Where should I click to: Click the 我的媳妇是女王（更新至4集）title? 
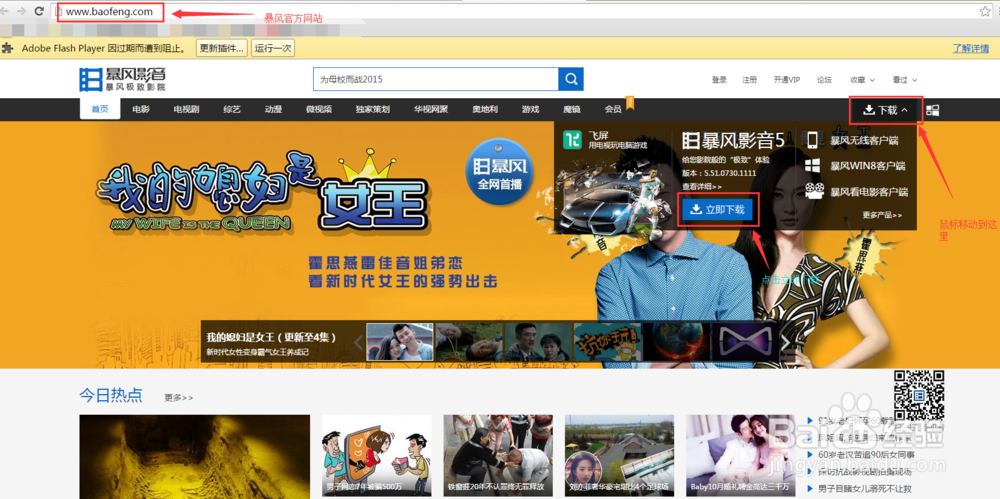[x=272, y=338]
